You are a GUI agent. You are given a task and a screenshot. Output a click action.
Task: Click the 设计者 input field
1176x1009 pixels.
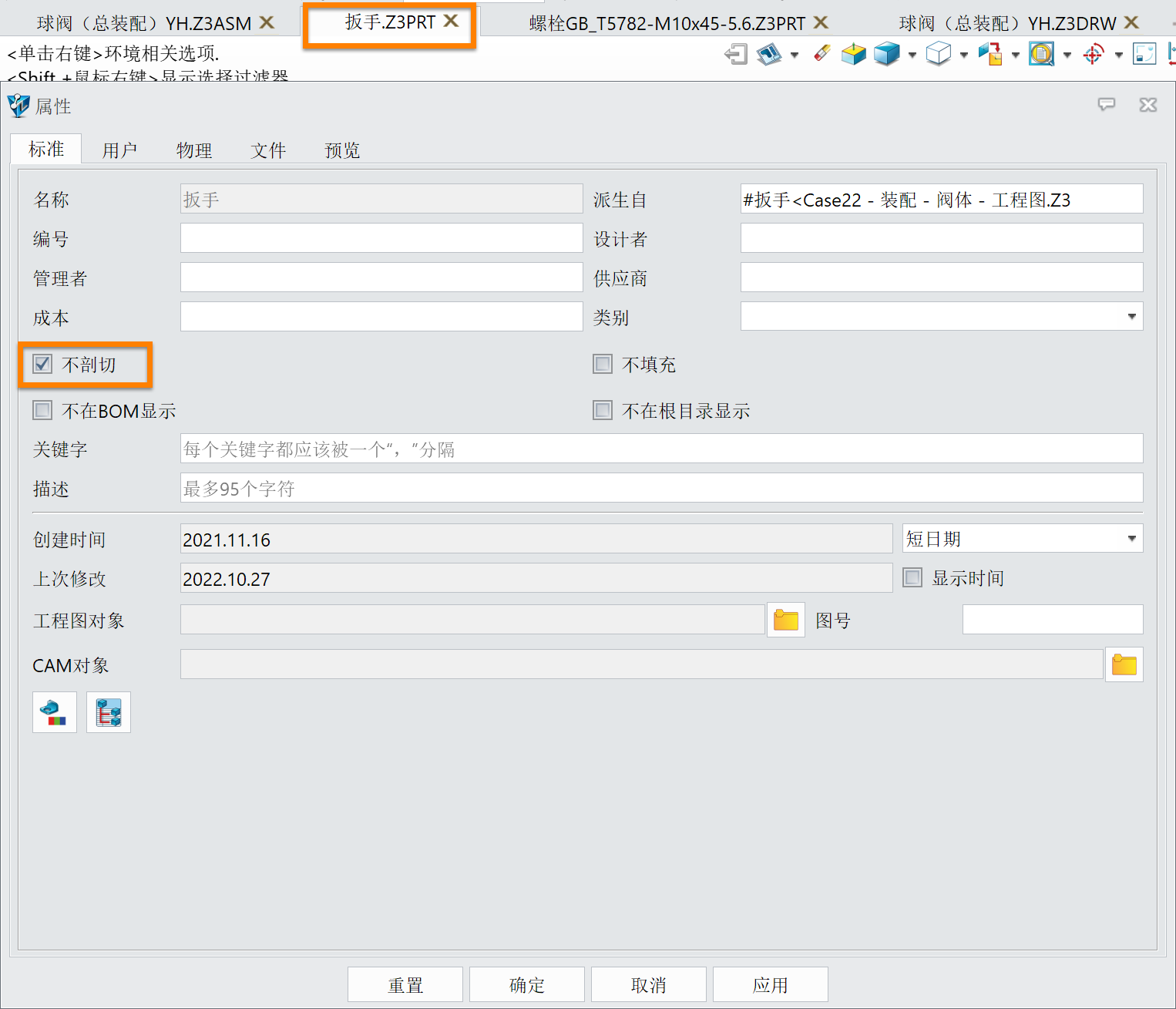coord(942,237)
